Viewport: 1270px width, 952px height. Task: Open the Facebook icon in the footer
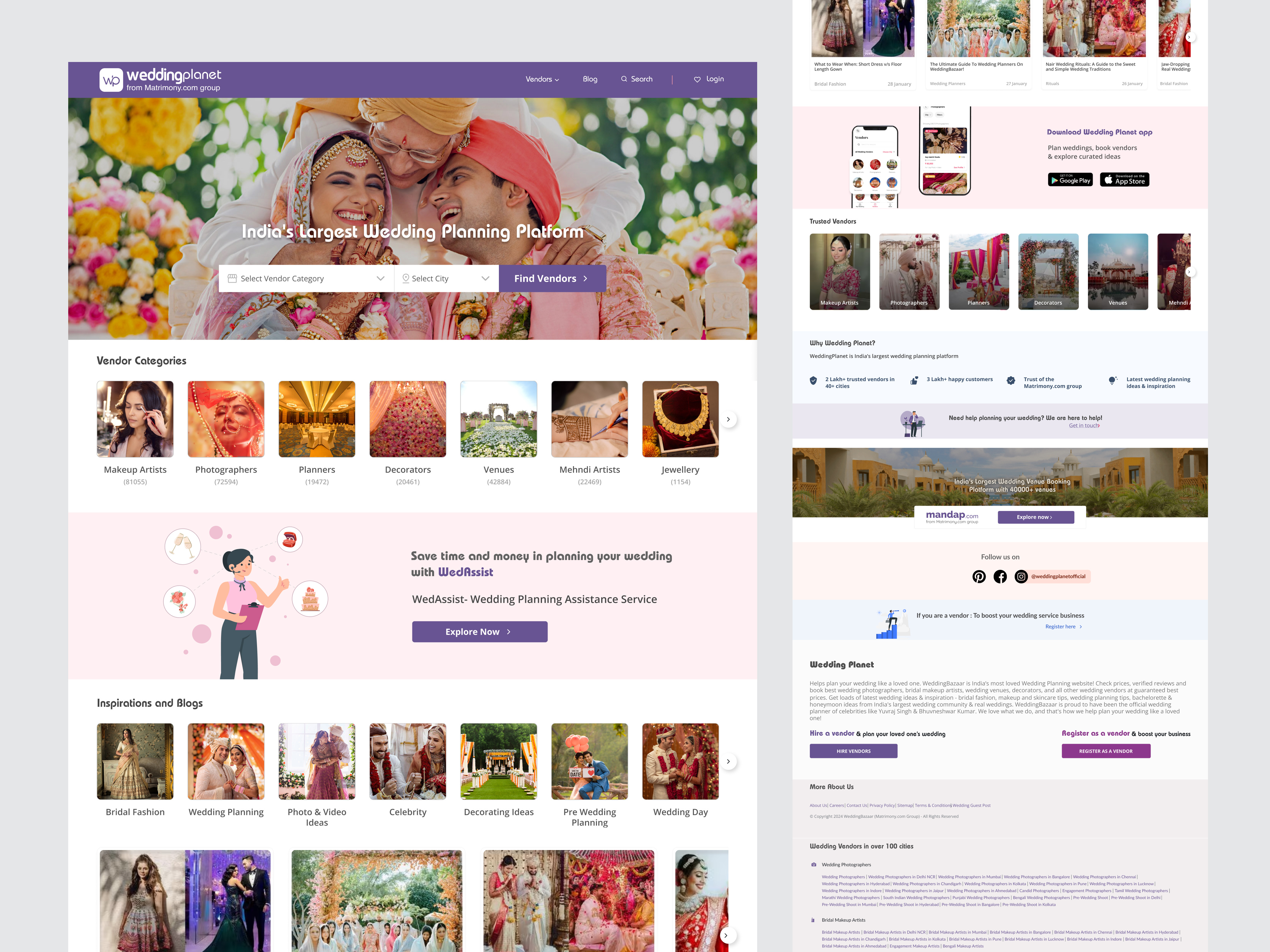pos(1000,576)
